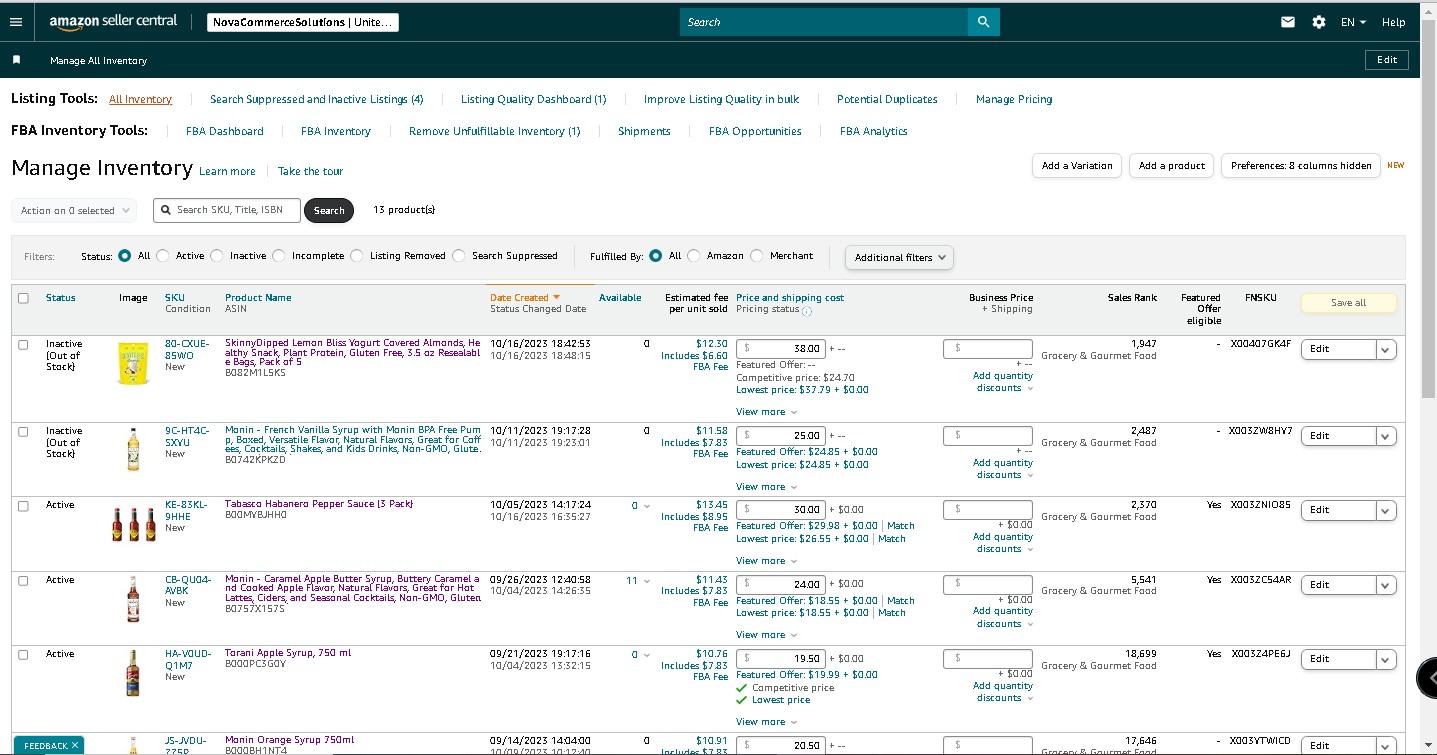Open the Help link in header
Viewport: 1437px width, 755px height.
pyautogui.click(x=1393, y=22)
